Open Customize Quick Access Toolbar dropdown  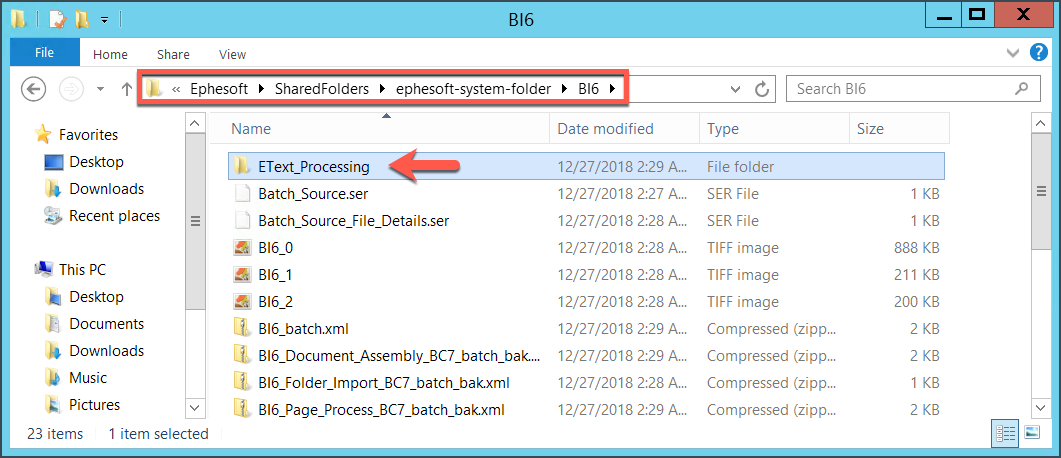[x=104, y=20]
